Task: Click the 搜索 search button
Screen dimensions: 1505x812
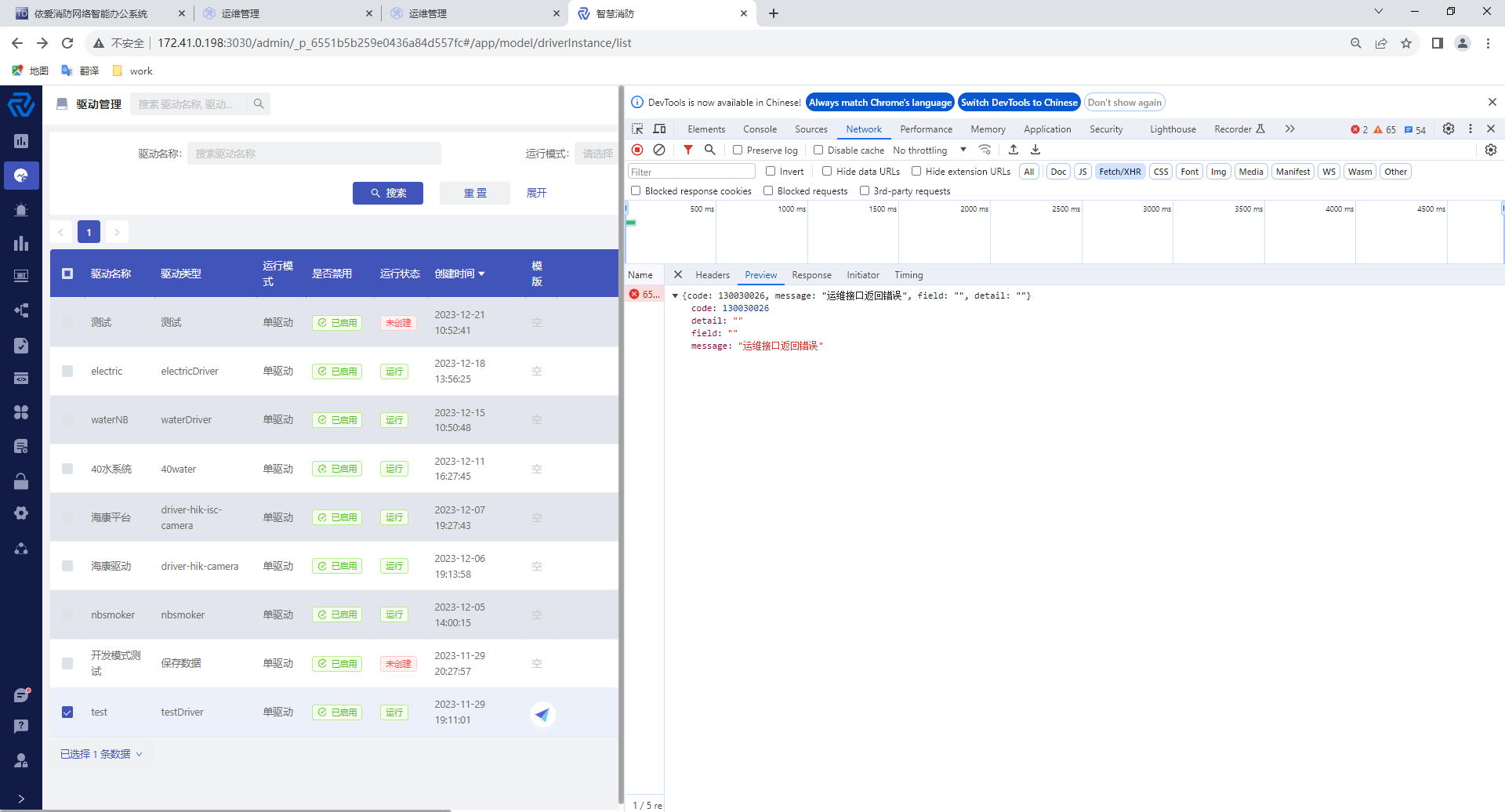Action: pyautogui.click(x=388, y=193)
